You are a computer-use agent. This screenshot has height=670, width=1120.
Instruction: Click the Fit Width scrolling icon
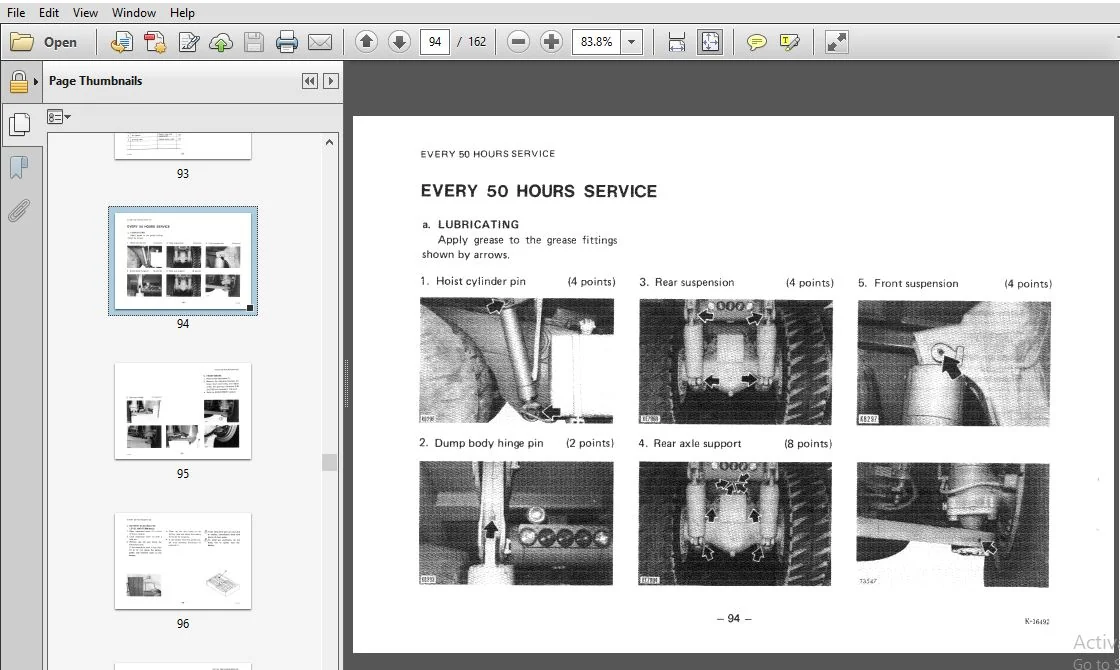click(676, 42)
